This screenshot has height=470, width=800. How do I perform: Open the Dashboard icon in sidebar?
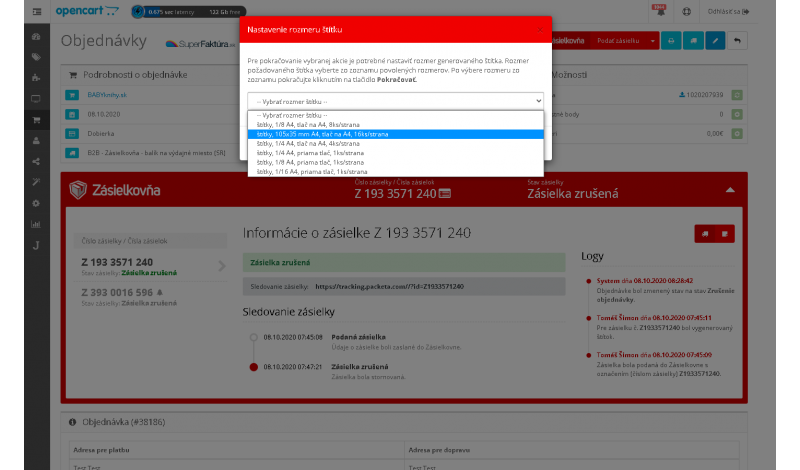[x=36, y=37]
